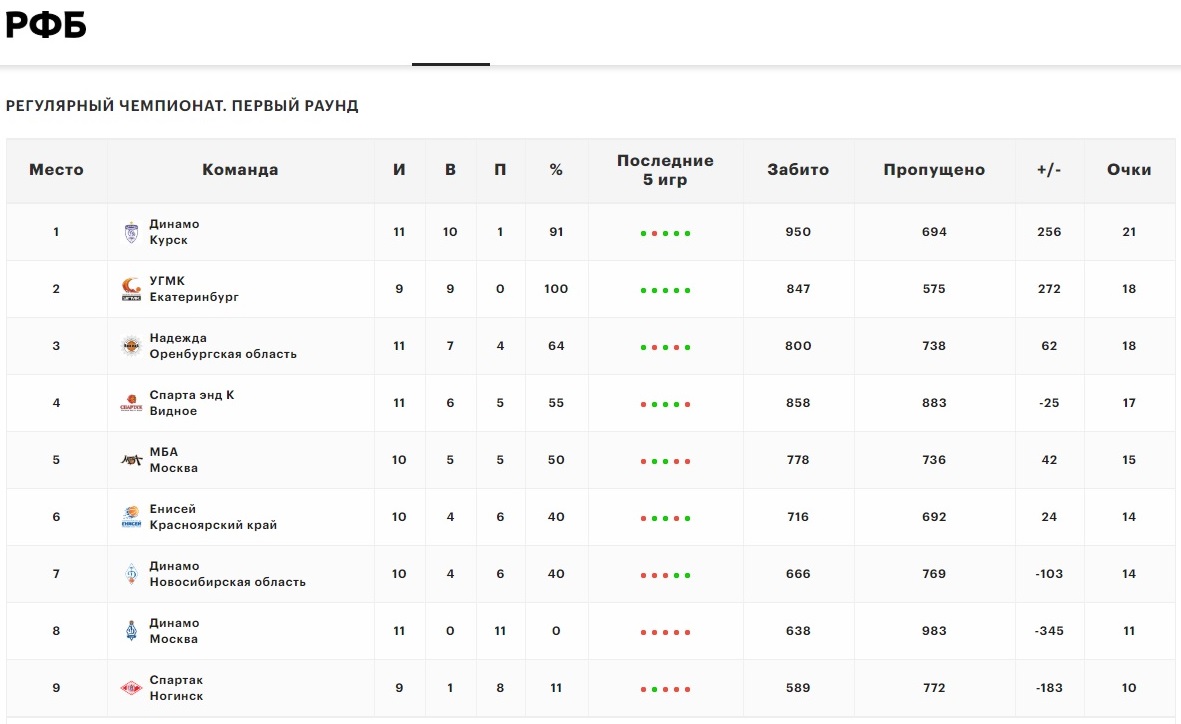Open the Динамо Курск team link

click(174, 232)
